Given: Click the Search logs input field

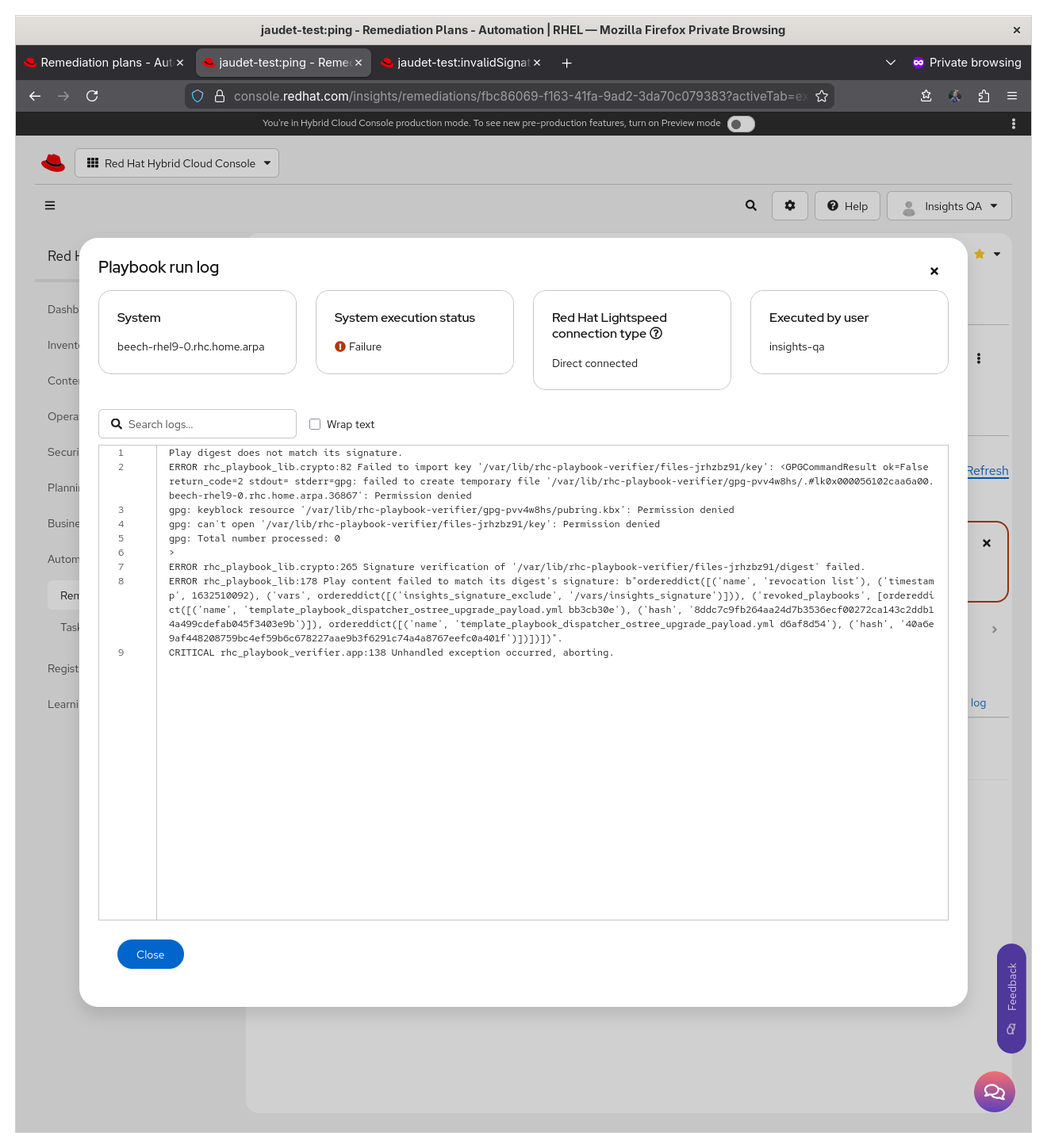Looking at the screenshot, I should [x=198, y=424].
